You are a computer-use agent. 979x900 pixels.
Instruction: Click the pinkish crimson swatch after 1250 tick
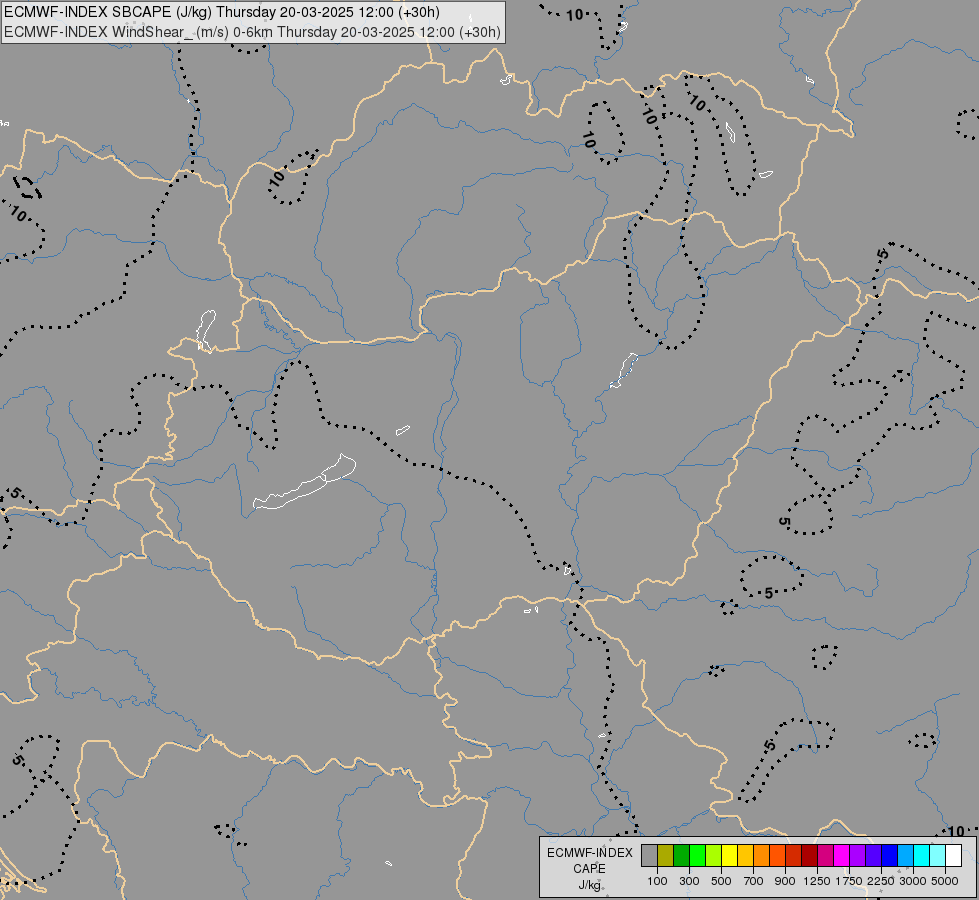click(x=825, y=855)
